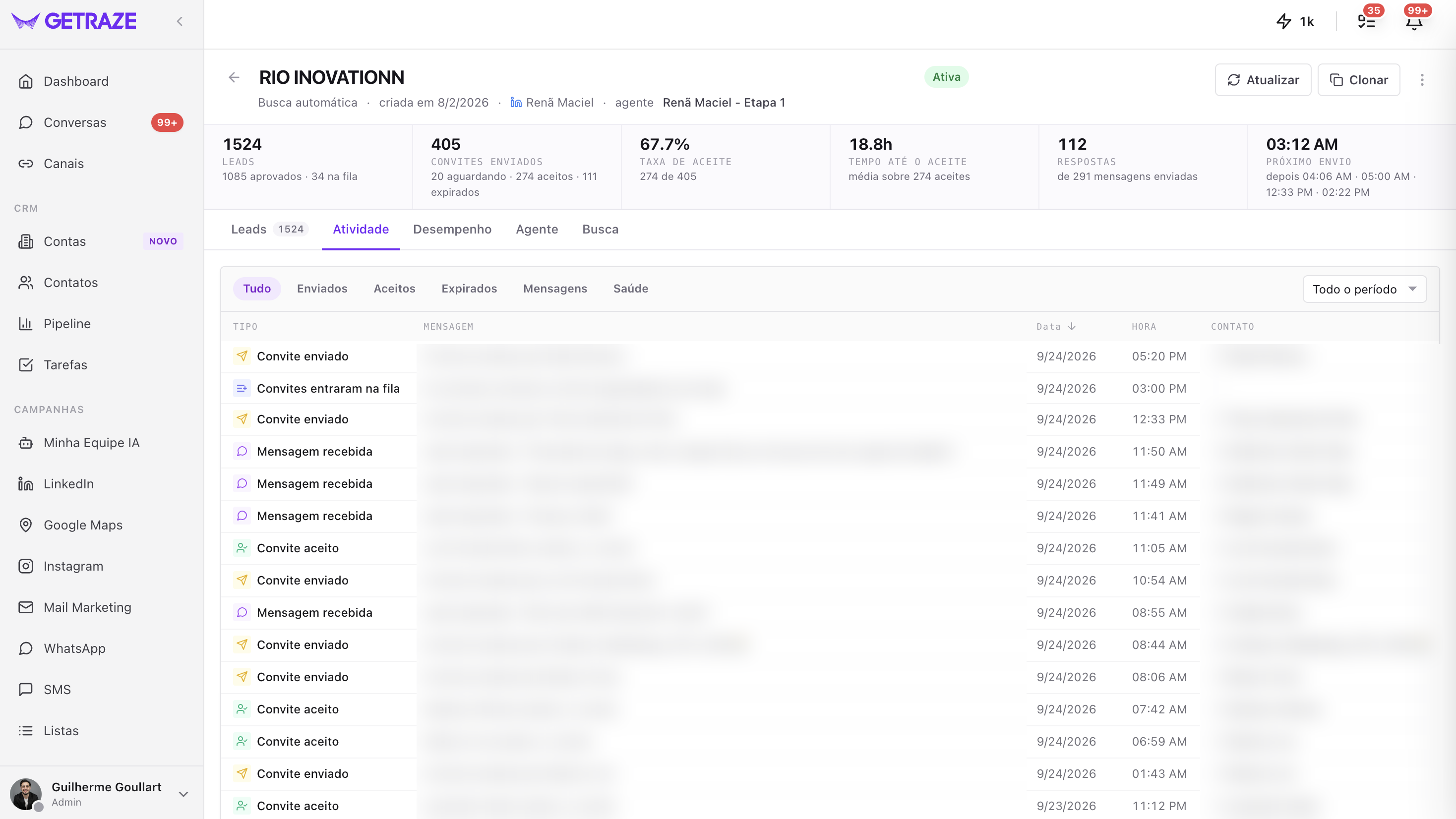Click the Convites entraram na fila row

click(830, 389)
